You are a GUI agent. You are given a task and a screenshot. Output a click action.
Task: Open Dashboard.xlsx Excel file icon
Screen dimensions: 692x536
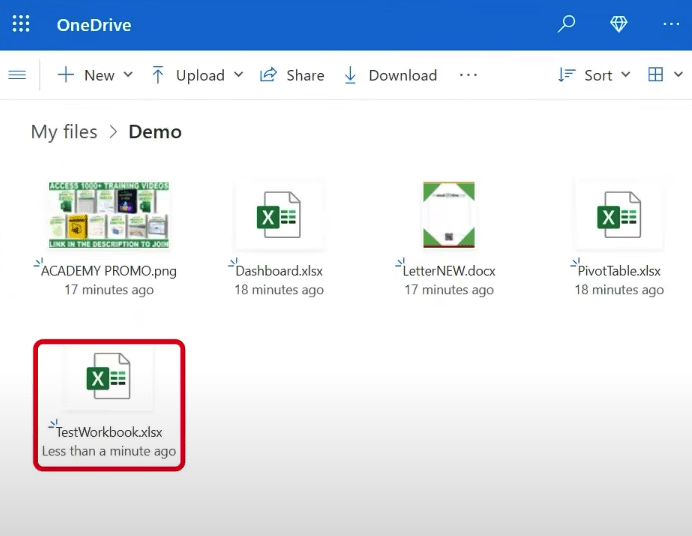coord(279,215)
